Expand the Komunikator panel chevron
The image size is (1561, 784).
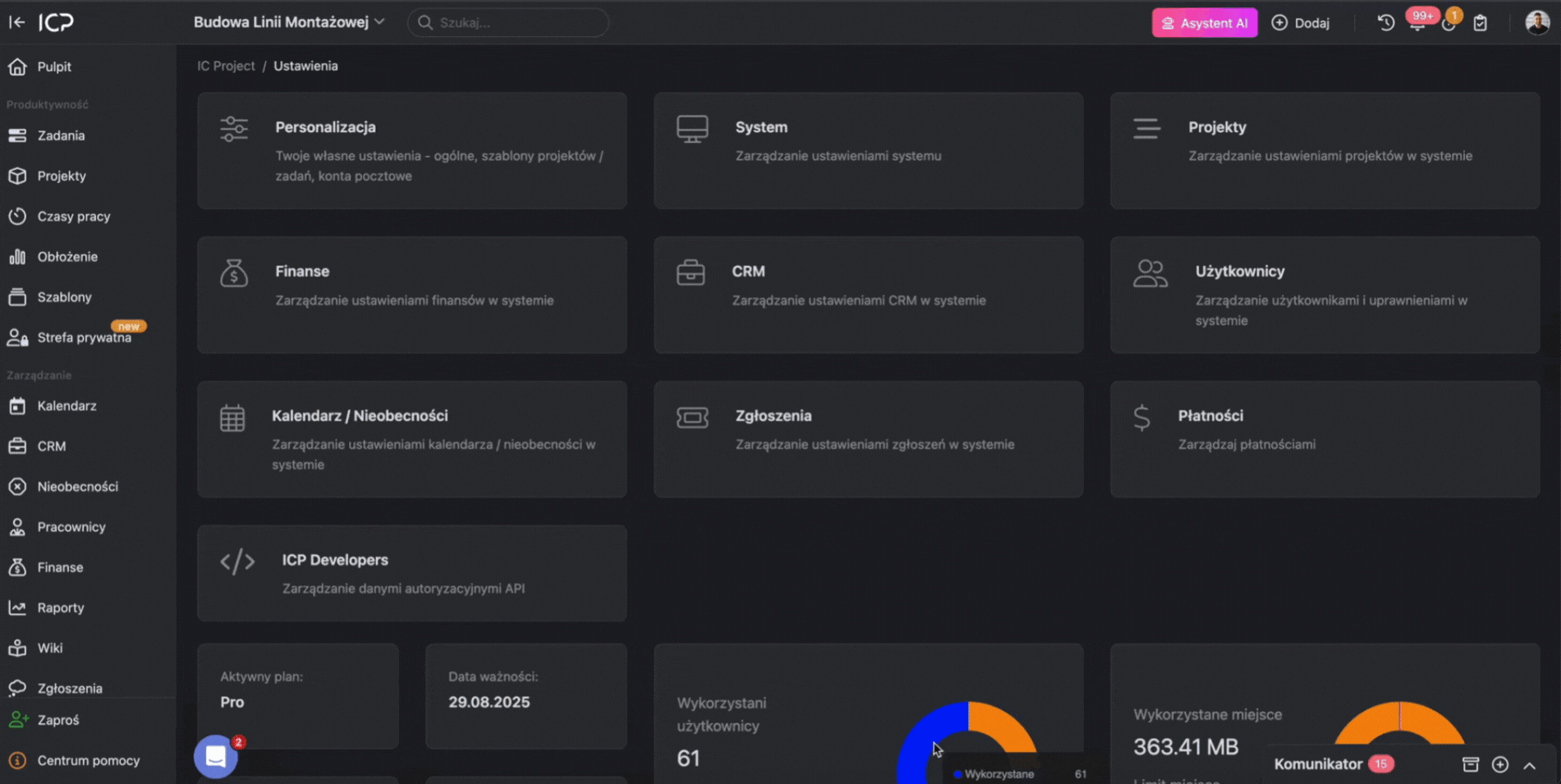pos(1529,765)
